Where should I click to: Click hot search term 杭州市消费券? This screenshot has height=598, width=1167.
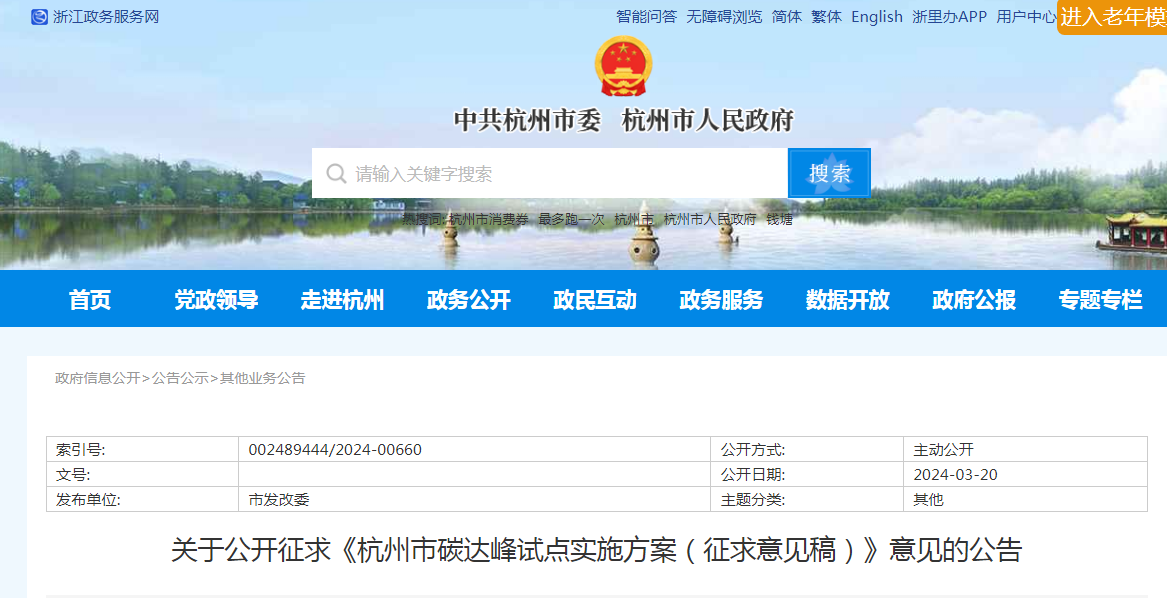(487, 220)
